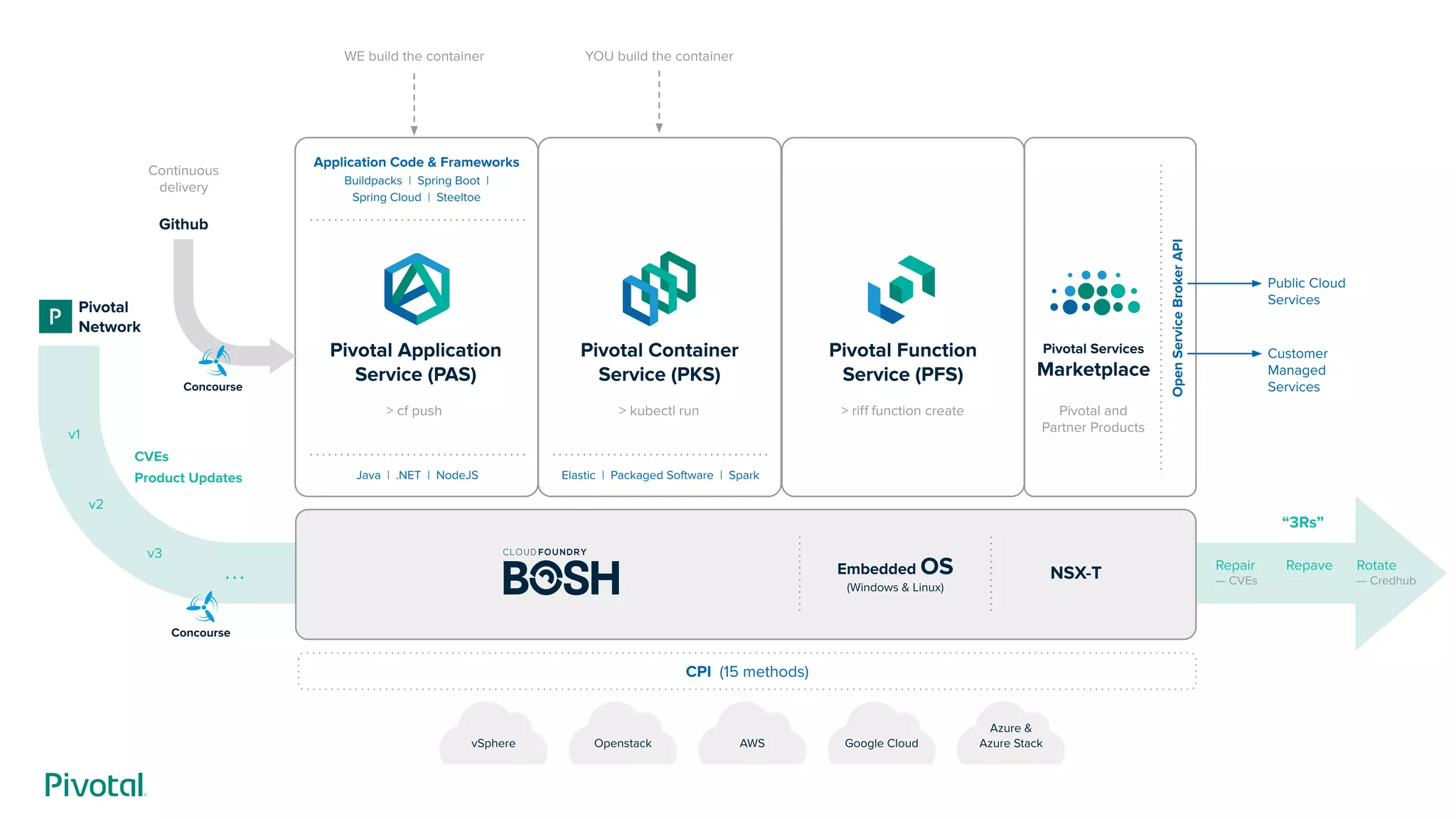Click 'Repave' in the arrow

(x=1309, y=565)
